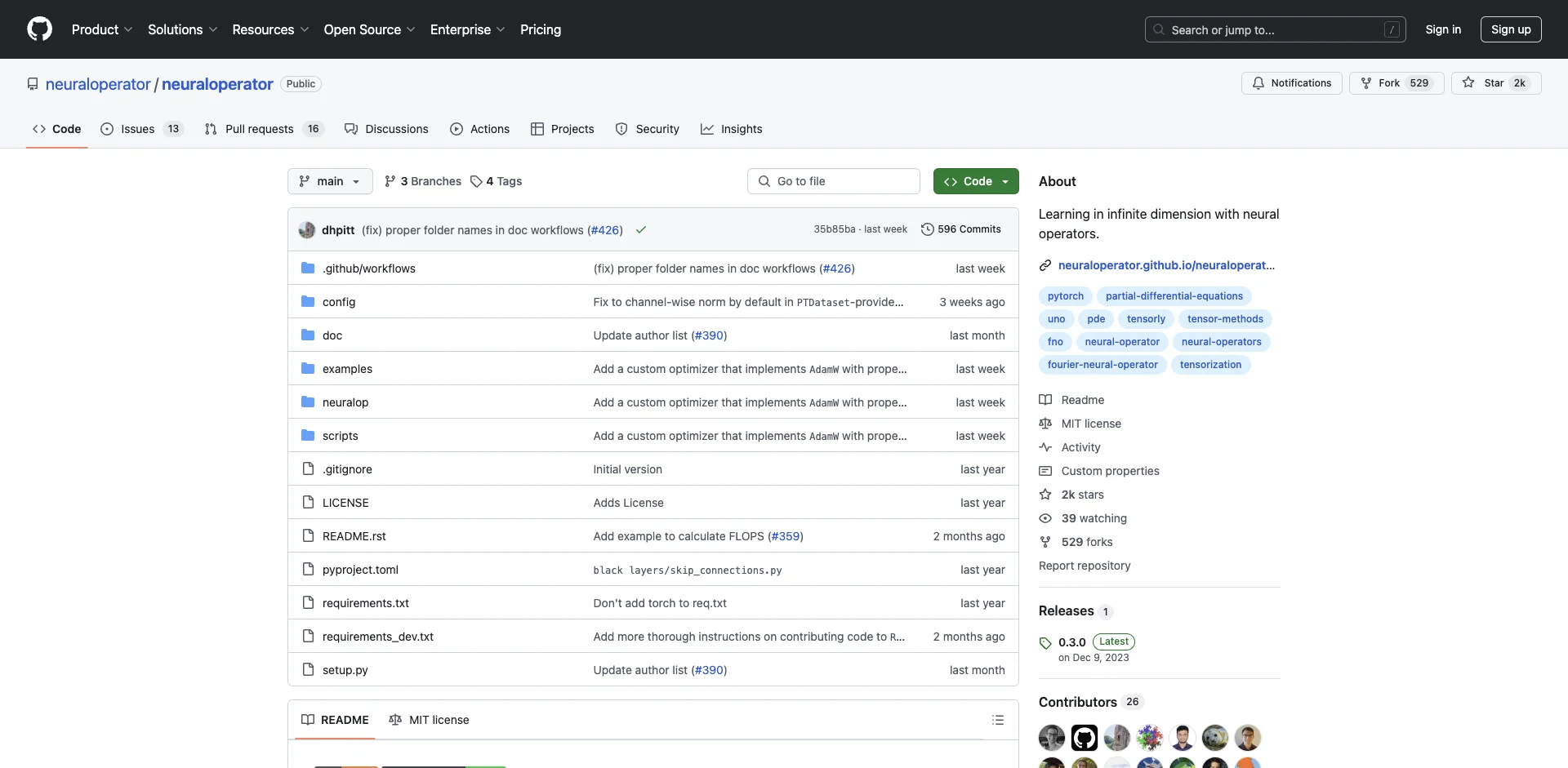Open the Discussions tab
The height and width of the screenshot is (768, 1568).
coord(386,129)
